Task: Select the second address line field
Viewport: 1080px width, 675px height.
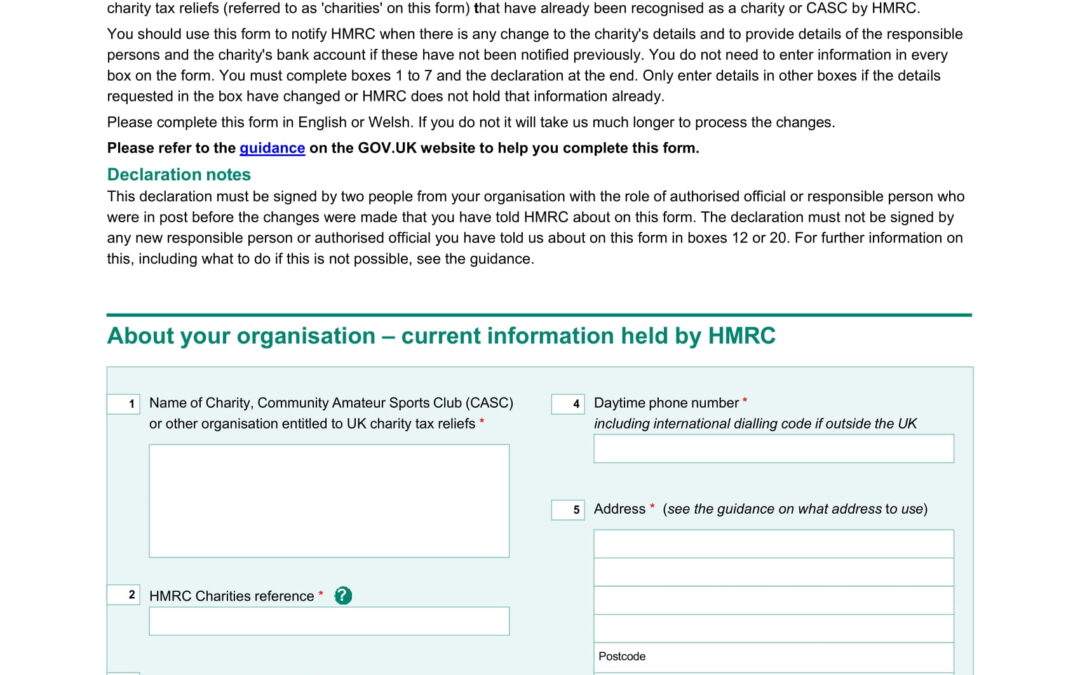Action: click(x=774, y=570)
